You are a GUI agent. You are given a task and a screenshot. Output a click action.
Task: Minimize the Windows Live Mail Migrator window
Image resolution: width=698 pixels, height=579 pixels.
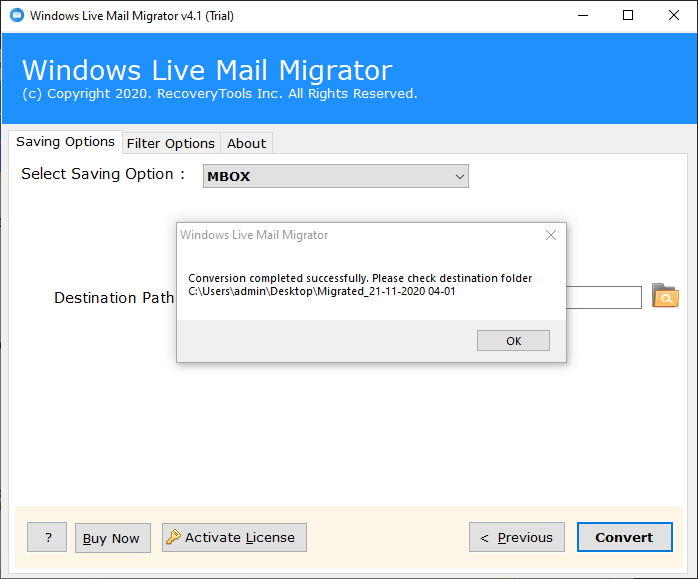583,16
